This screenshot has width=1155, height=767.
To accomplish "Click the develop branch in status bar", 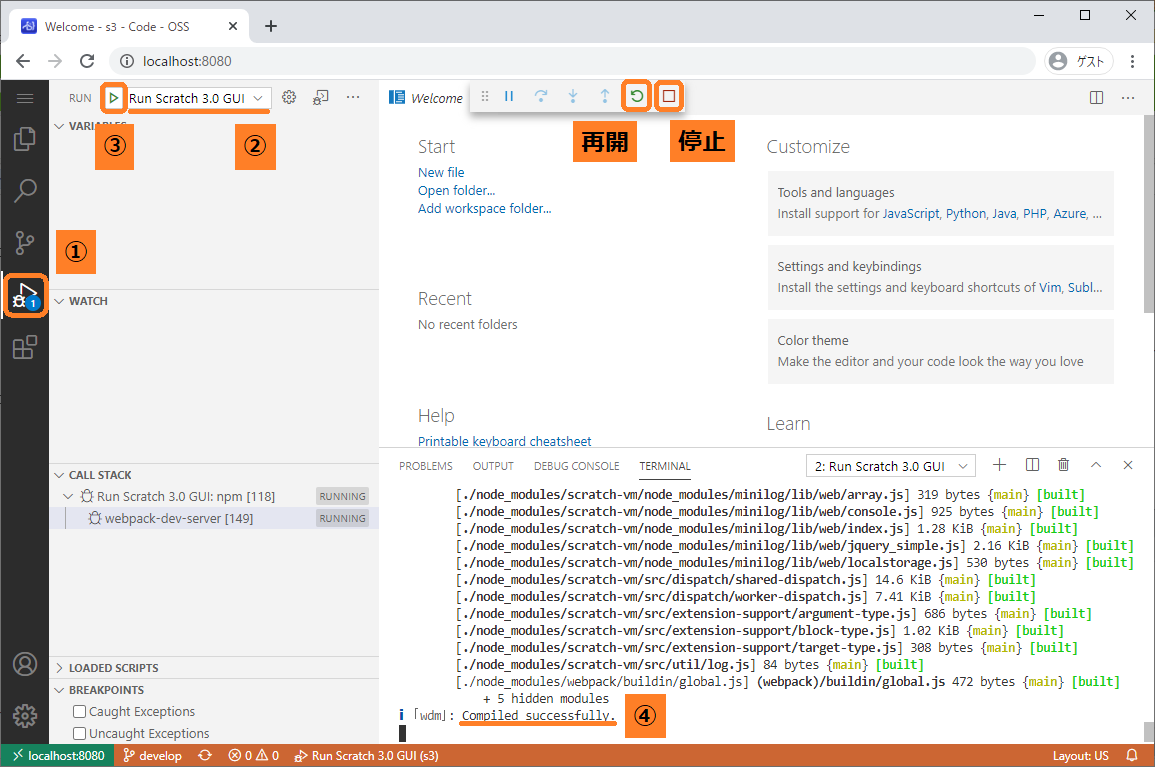I will coord(152,755).
